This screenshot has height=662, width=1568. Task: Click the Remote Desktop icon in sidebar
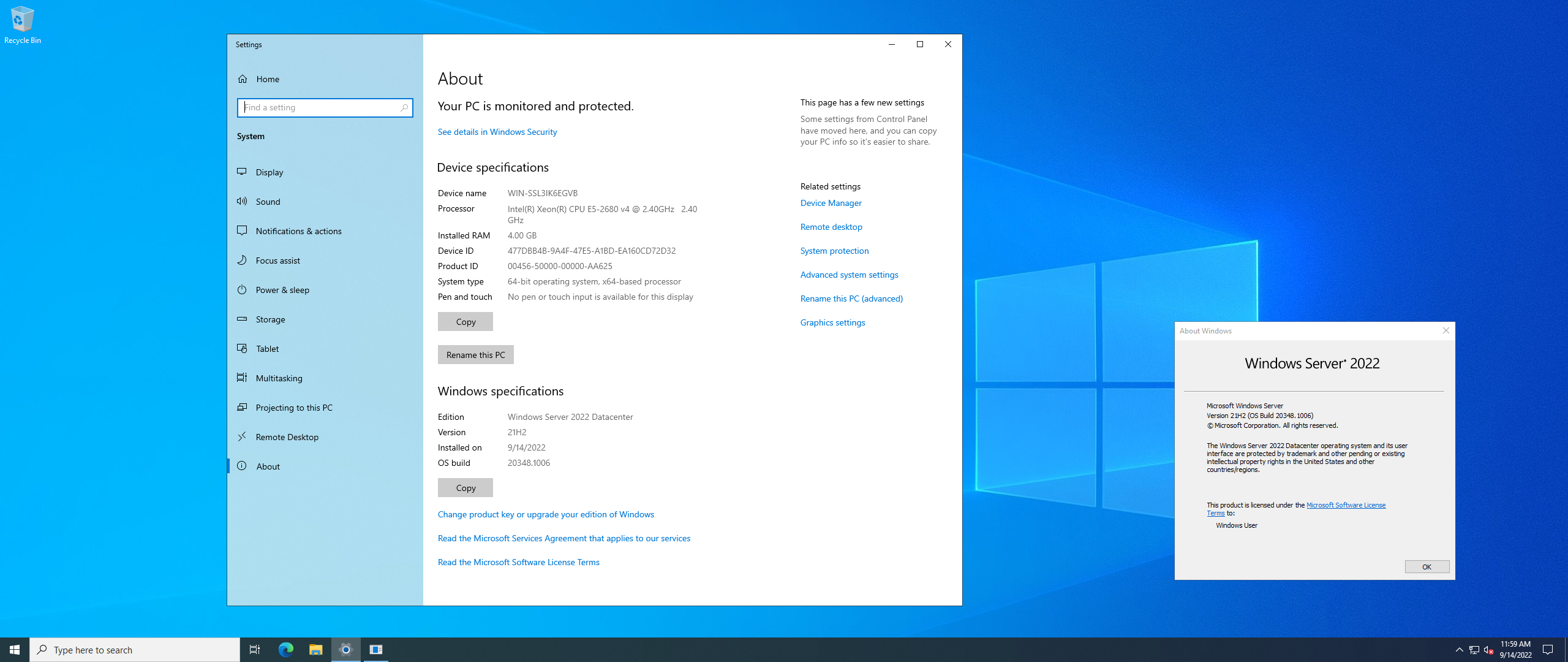(242, 436)
